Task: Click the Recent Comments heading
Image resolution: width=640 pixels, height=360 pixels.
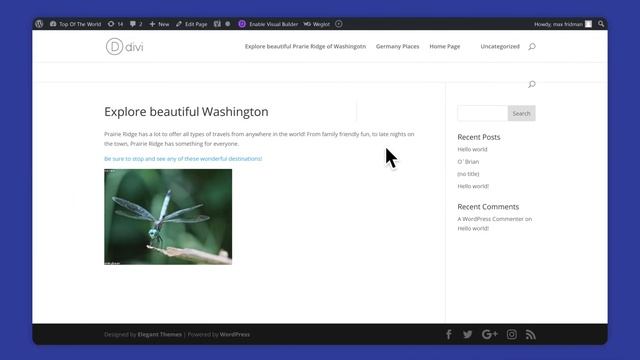Action: [x=488, y=207]
